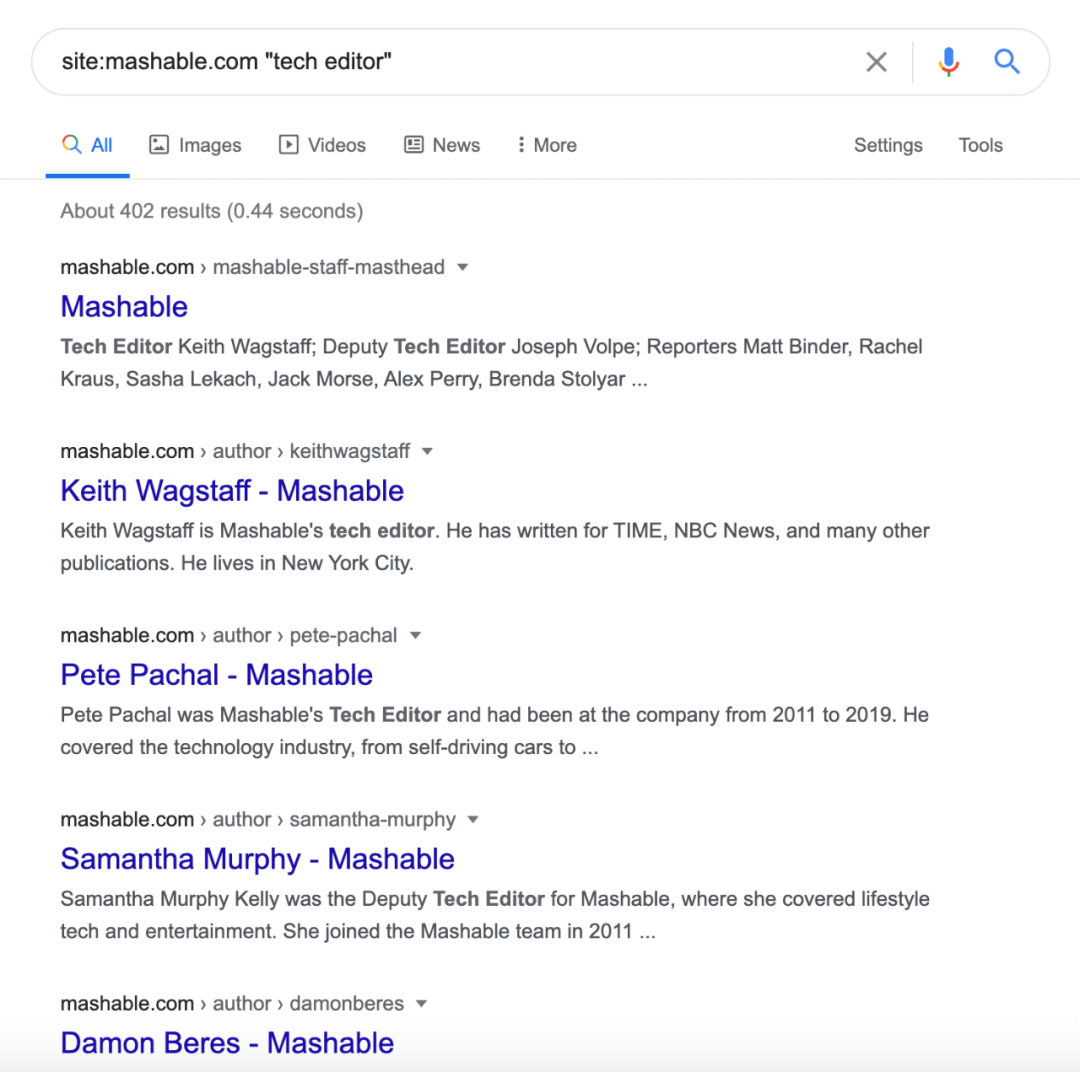This screenshot has width=1080, height=1072.
Task: Click the mashable.com › mashable-staff-masthead URL breadcrumb
Action: [253, 267]
